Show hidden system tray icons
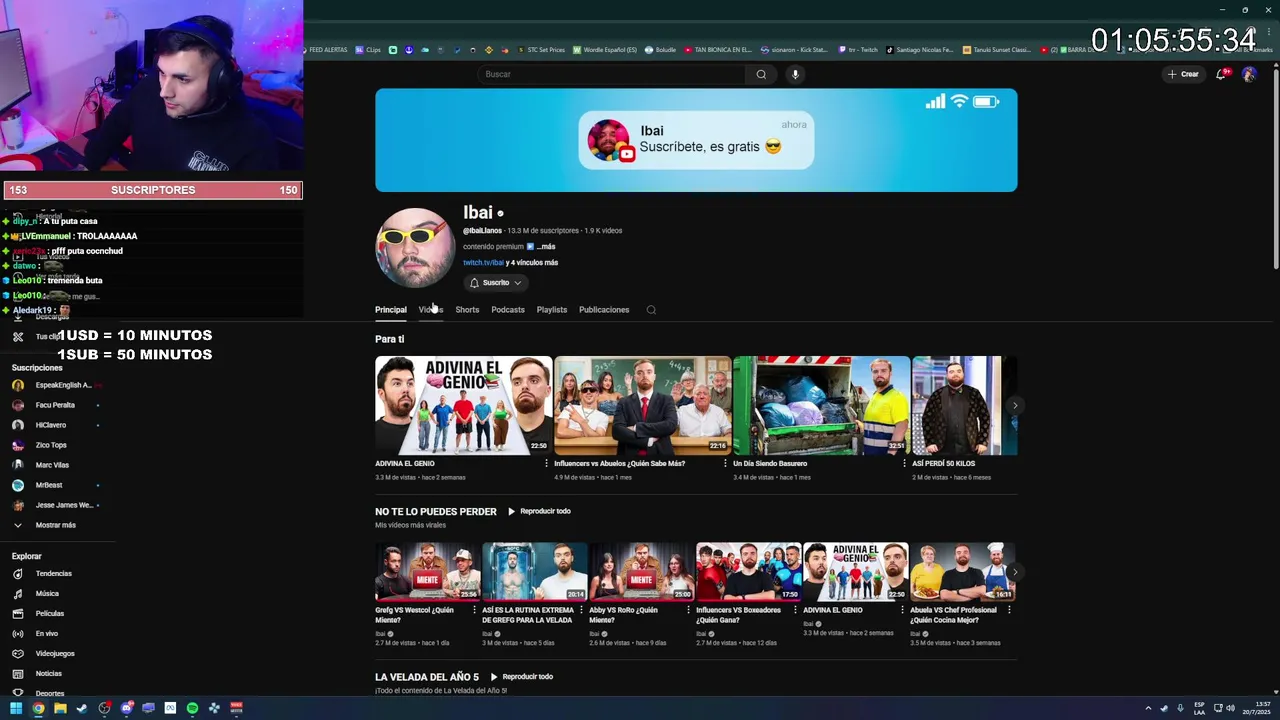This screenshot has height=720, width=1280. pyautogui.click(x=1148, y=708)
